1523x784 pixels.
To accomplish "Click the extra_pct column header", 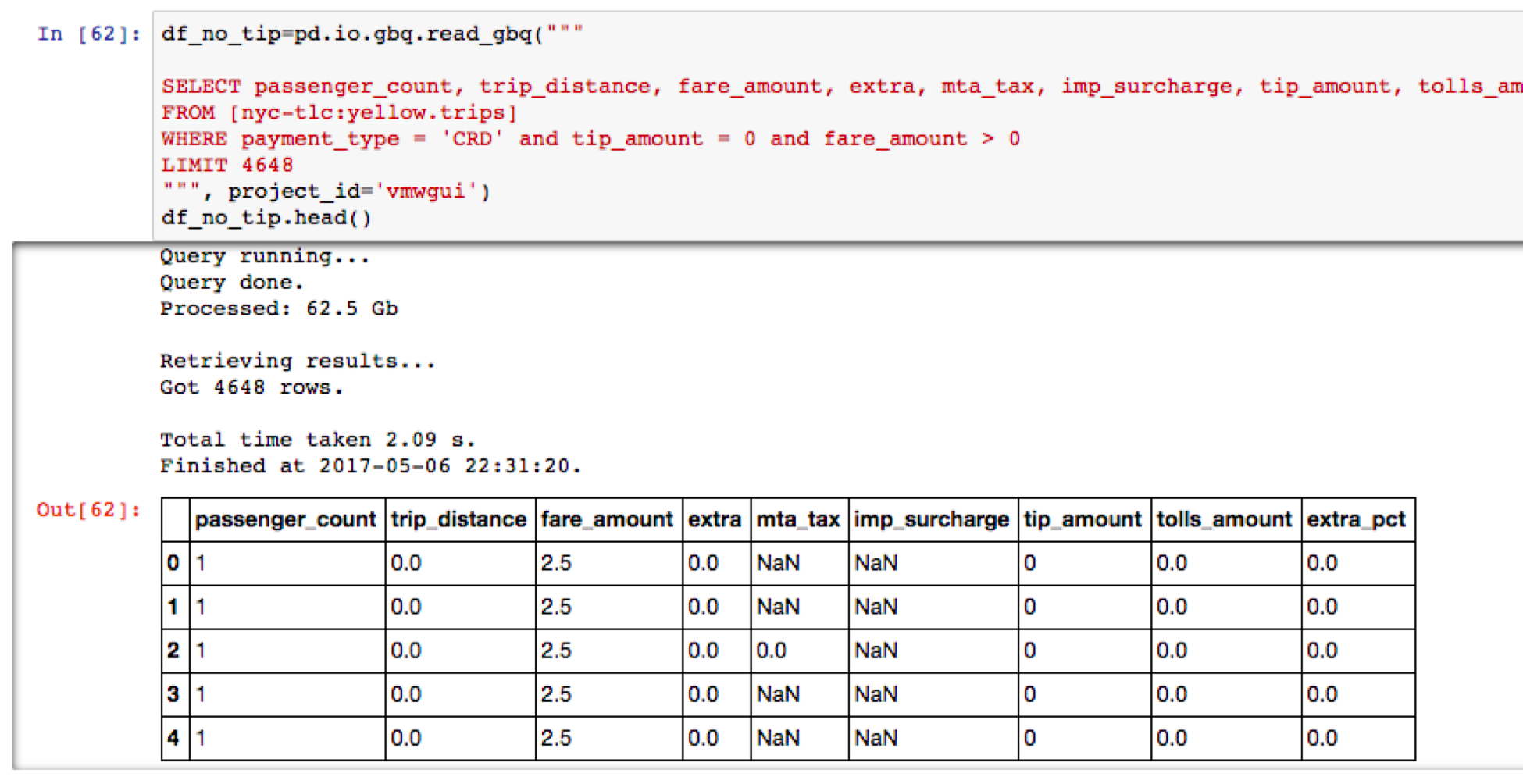I will click(x=1357, y=519).
